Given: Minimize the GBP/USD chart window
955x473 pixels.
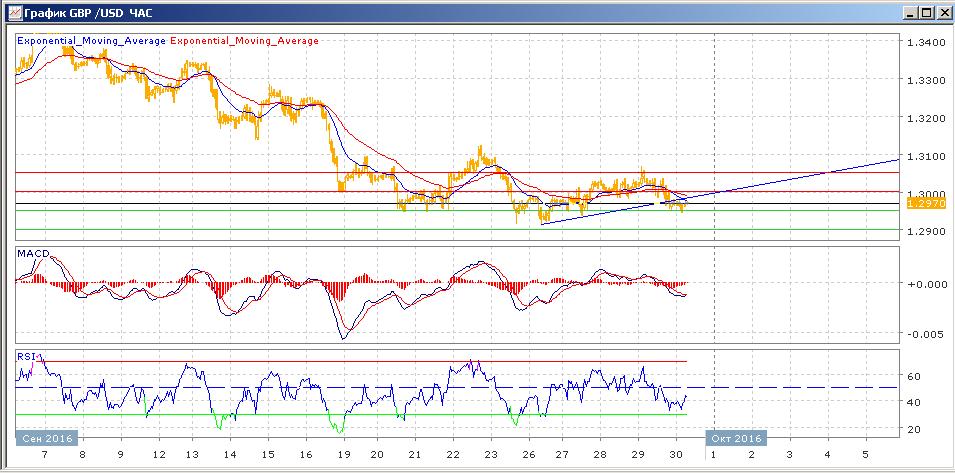Looking at the screenshot, I should [x=908, y=13].
